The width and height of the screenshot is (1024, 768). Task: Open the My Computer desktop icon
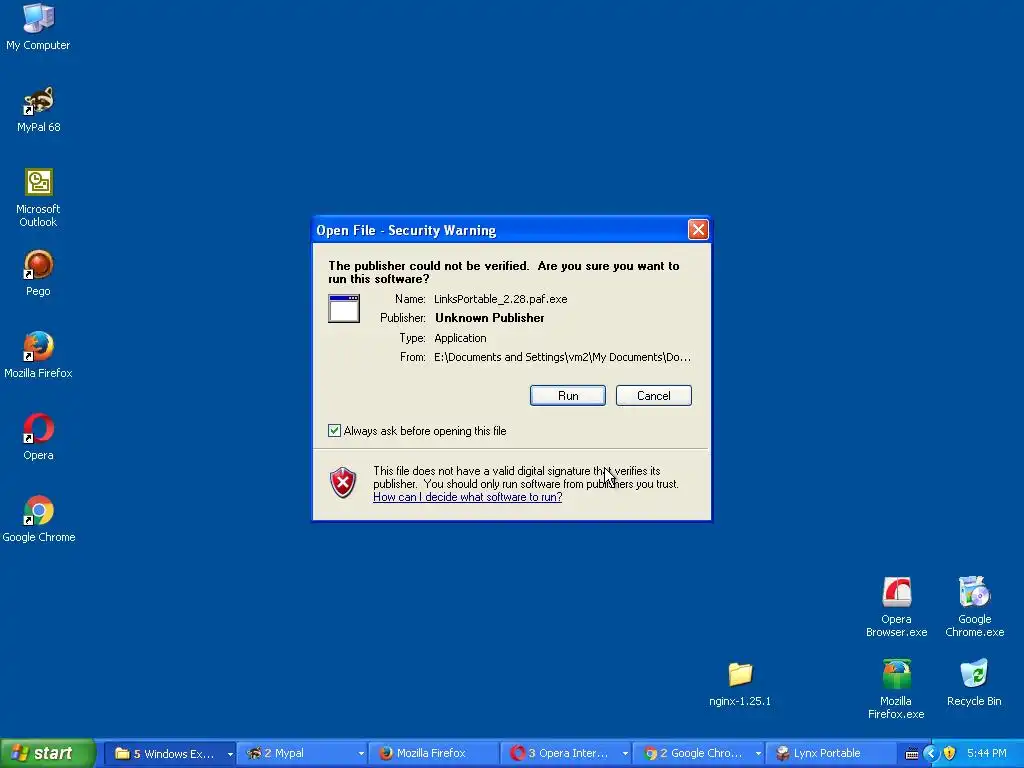coord(38,26)
